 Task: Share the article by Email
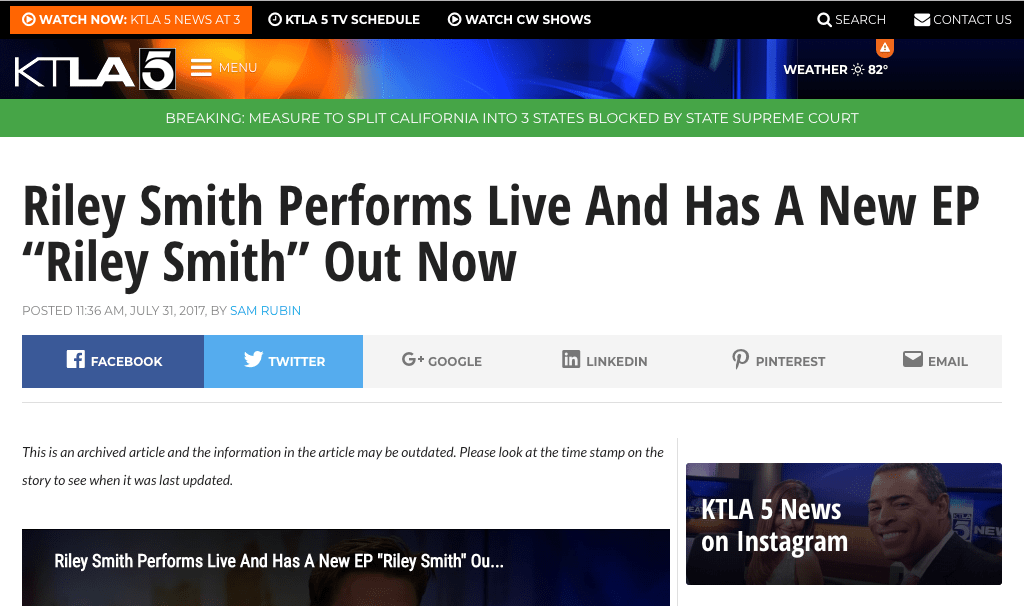click(x=935, y=361)
